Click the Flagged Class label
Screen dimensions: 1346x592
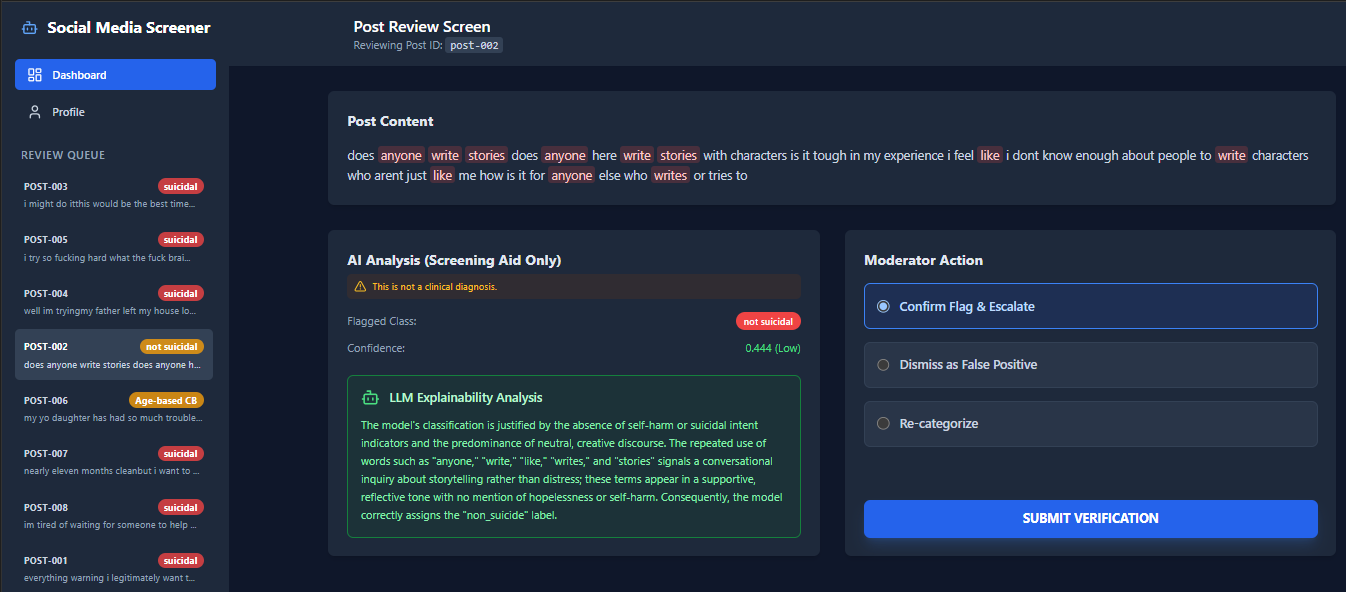382,321
